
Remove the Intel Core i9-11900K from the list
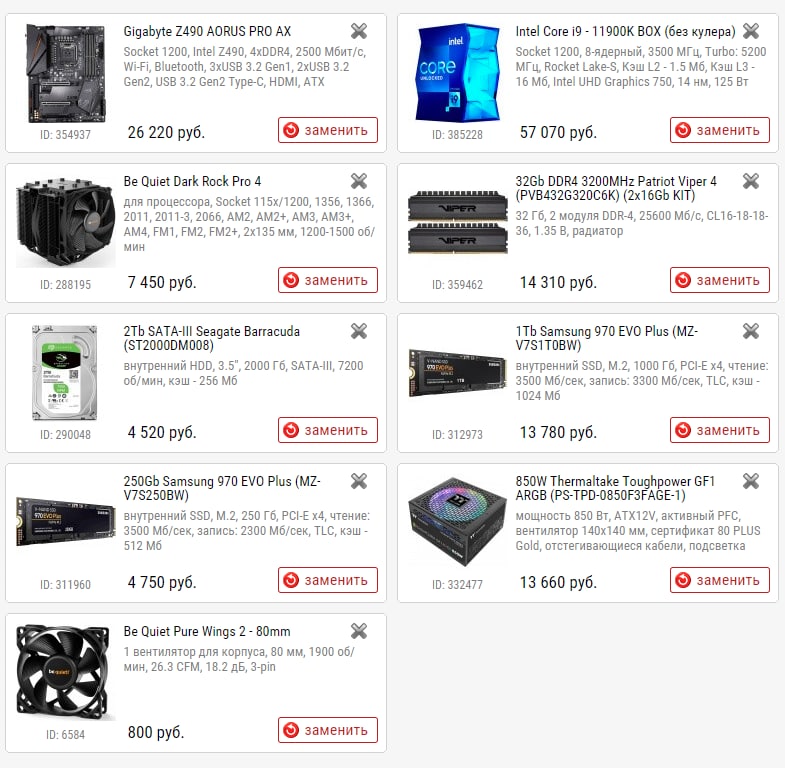click(751, 31)
